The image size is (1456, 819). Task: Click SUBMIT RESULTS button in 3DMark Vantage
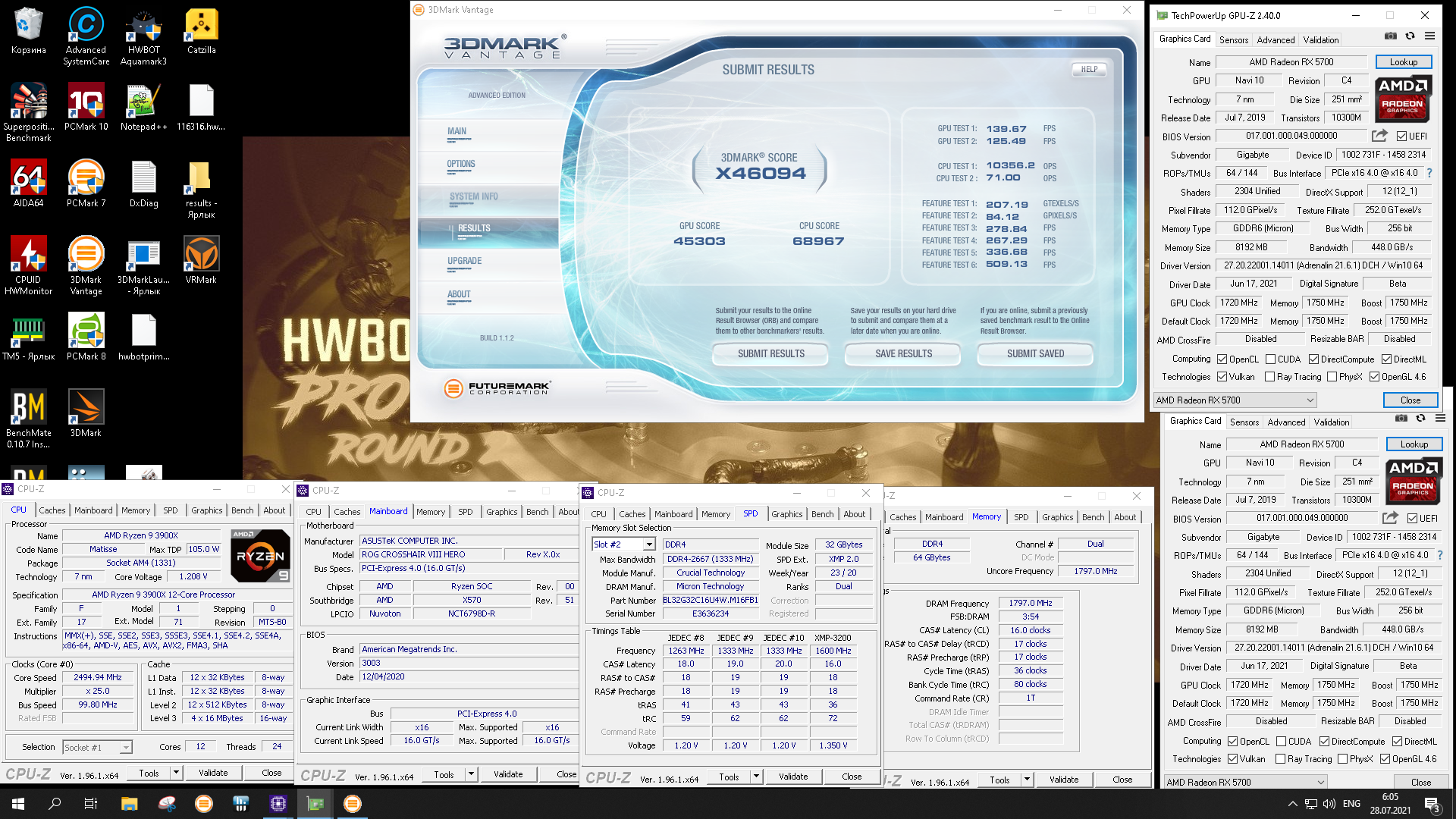click(771, 354)
